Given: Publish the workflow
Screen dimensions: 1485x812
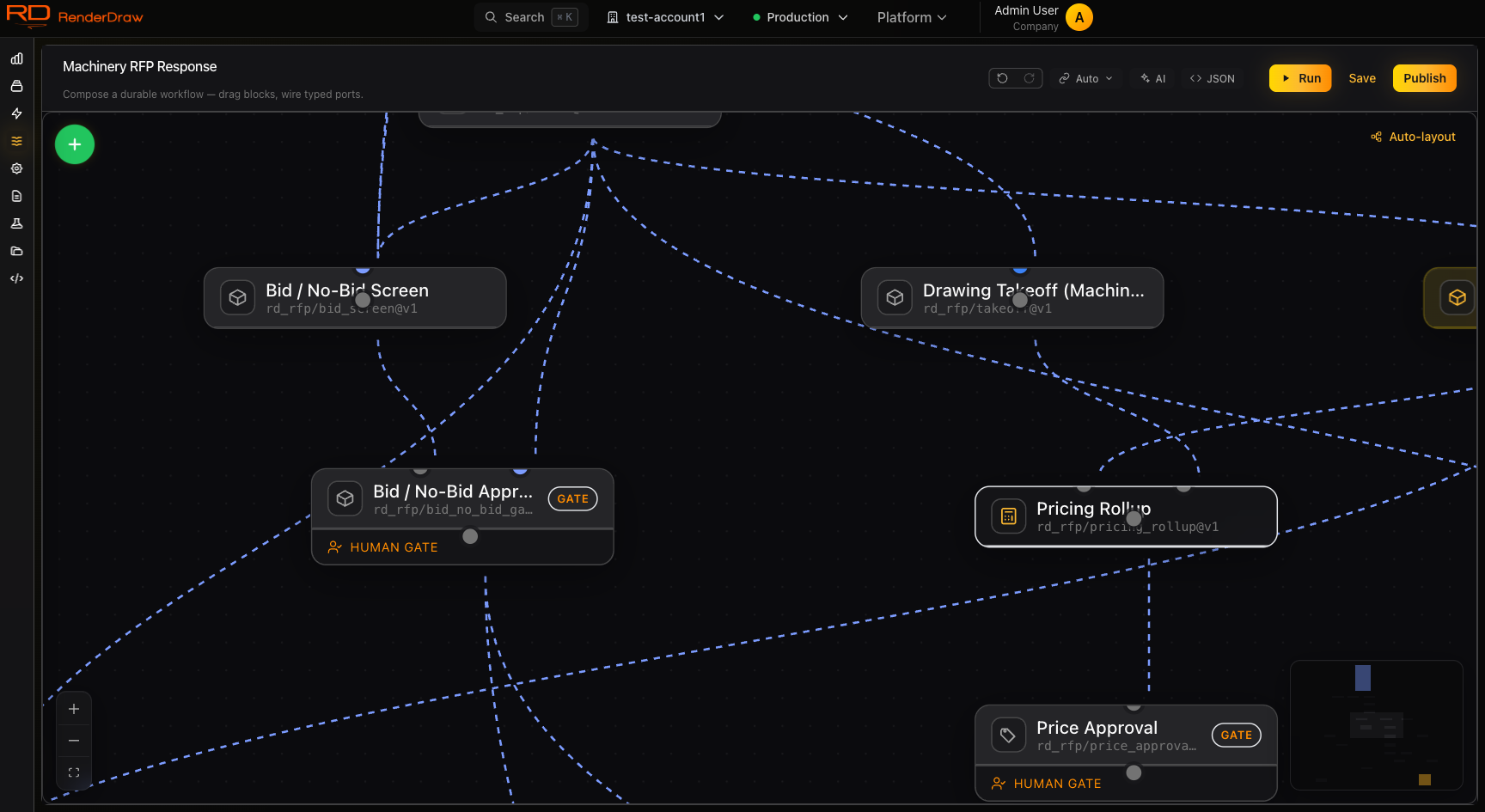Looking at the screenshot, I should (1425, 78).
